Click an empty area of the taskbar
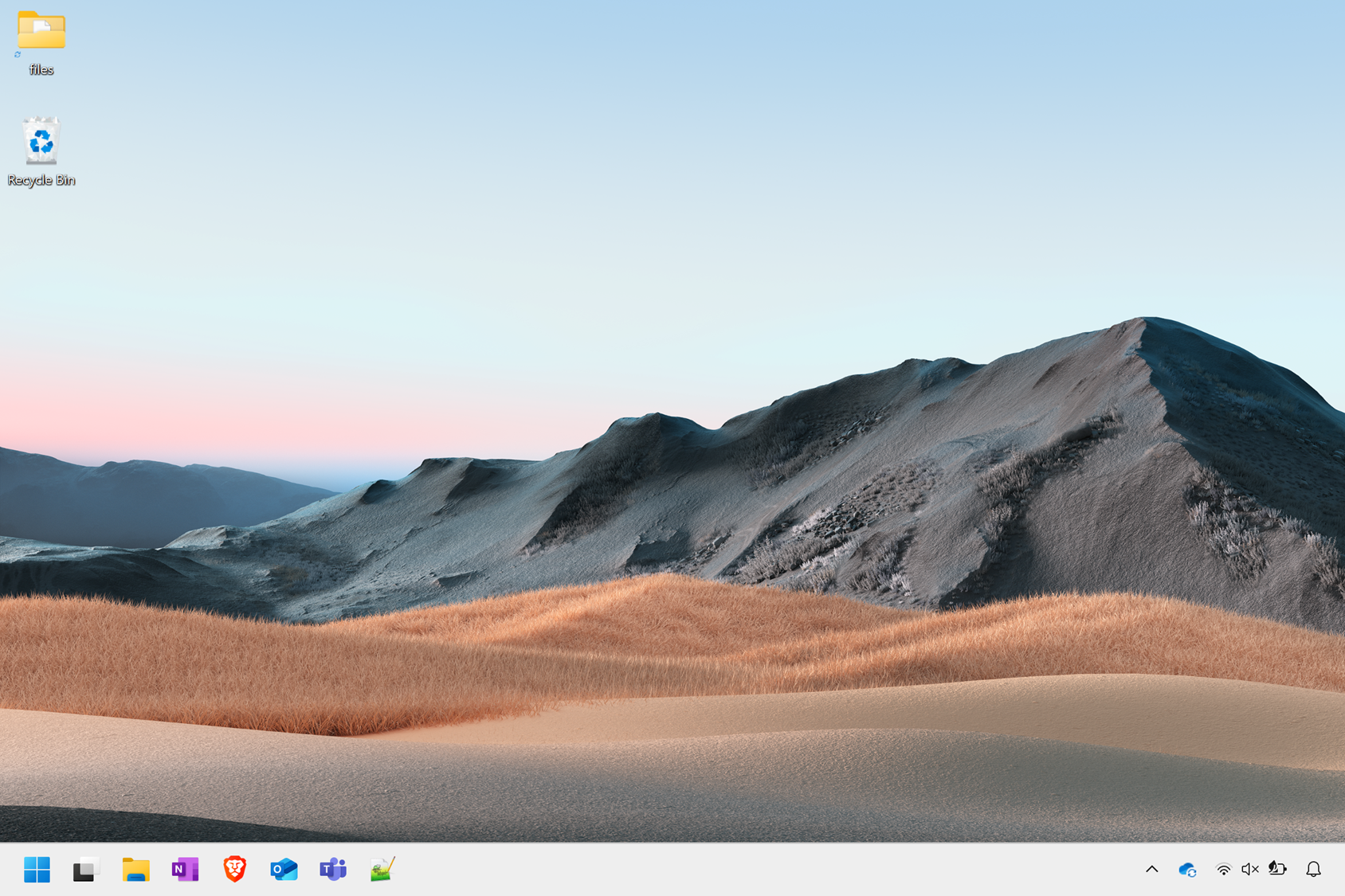The image size is (1345, 896). 717,869
